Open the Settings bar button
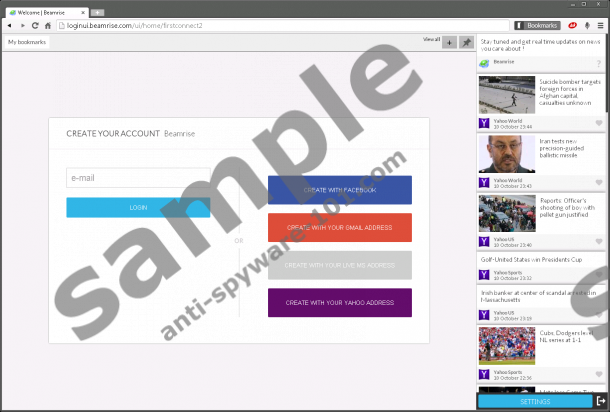610x412 pixels. pyautogui.click(x=535, y=401)
